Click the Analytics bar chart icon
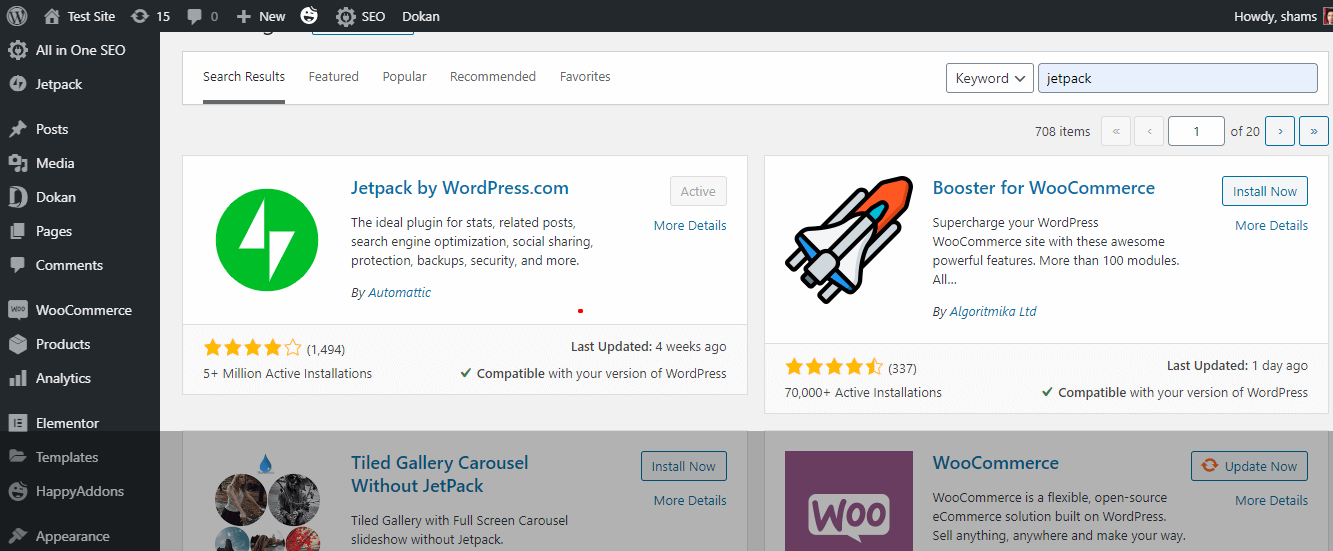This screenshot has width=1333, height=551. click(17, 378)
